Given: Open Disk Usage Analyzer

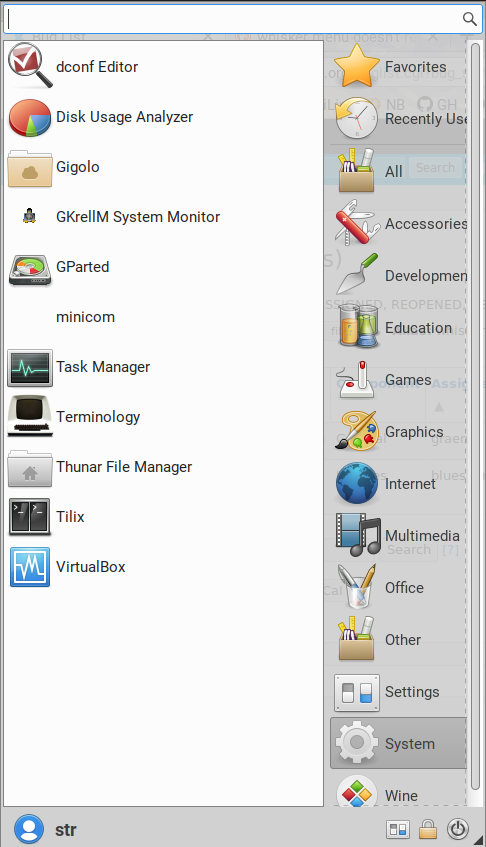Looking at the screenshot, I should (163, 117).
